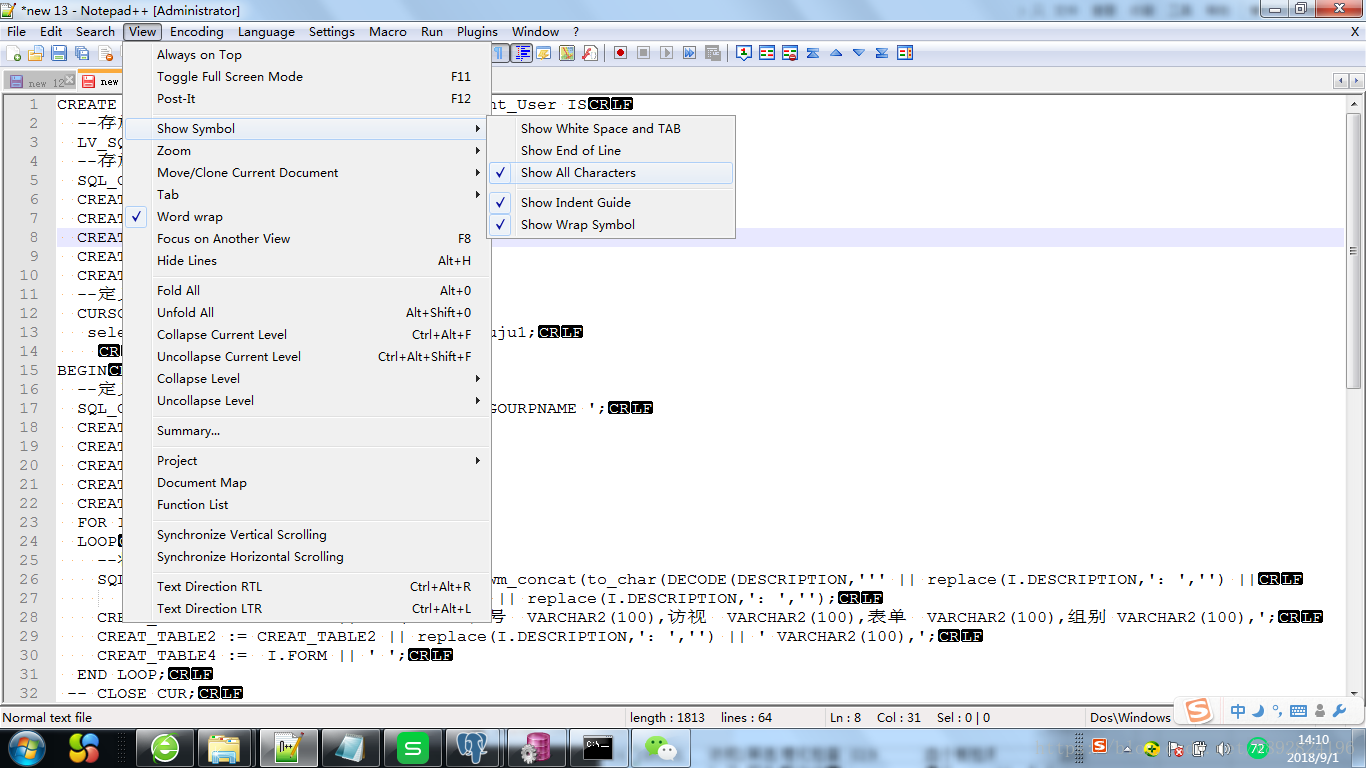Disable Word wrap in View menu

(308, 216)
